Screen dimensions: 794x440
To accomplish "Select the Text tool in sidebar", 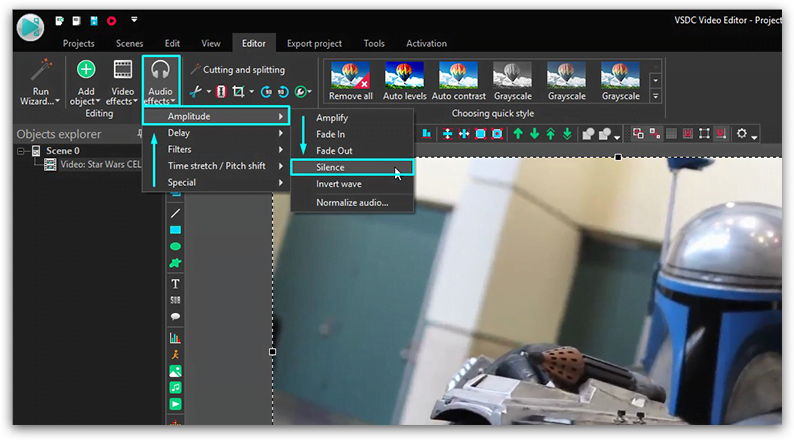I will click(175, 284).
